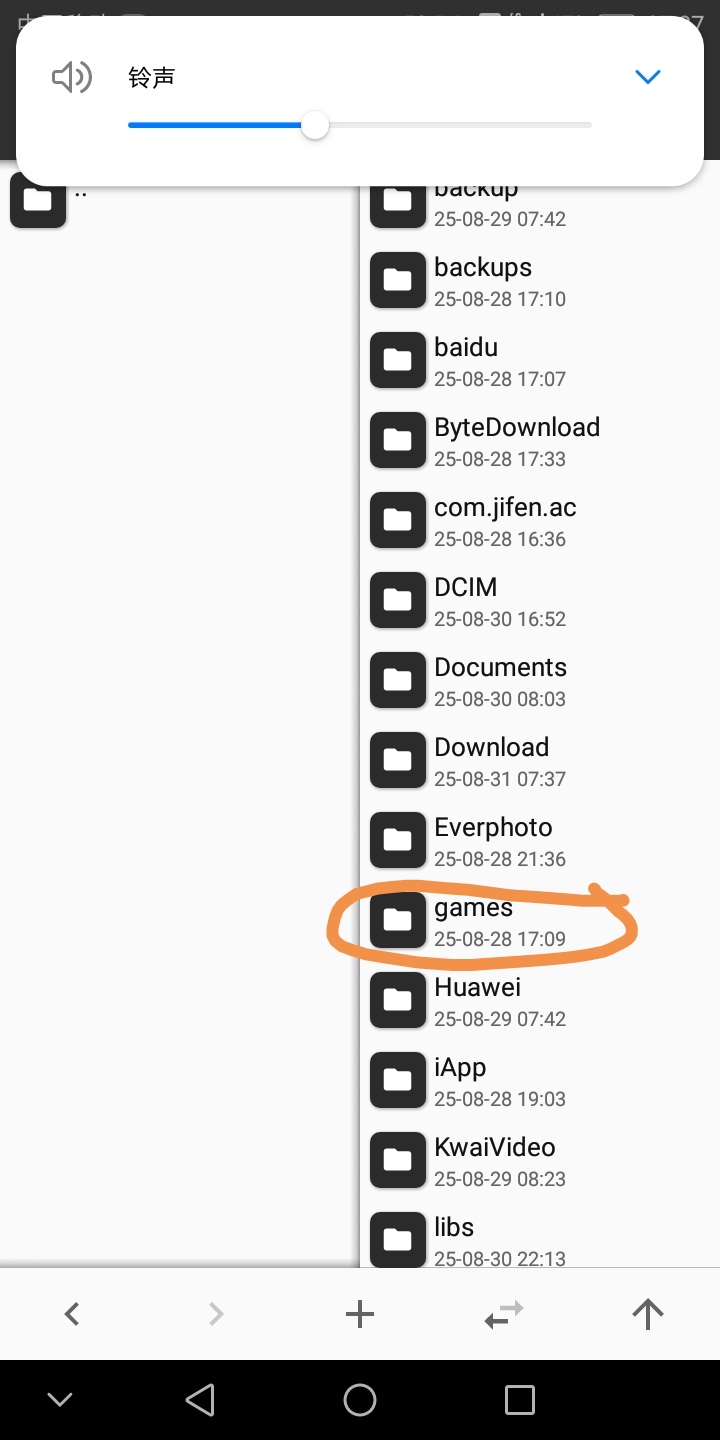
Task: Open the Download folder
Action: pos(540,760)
